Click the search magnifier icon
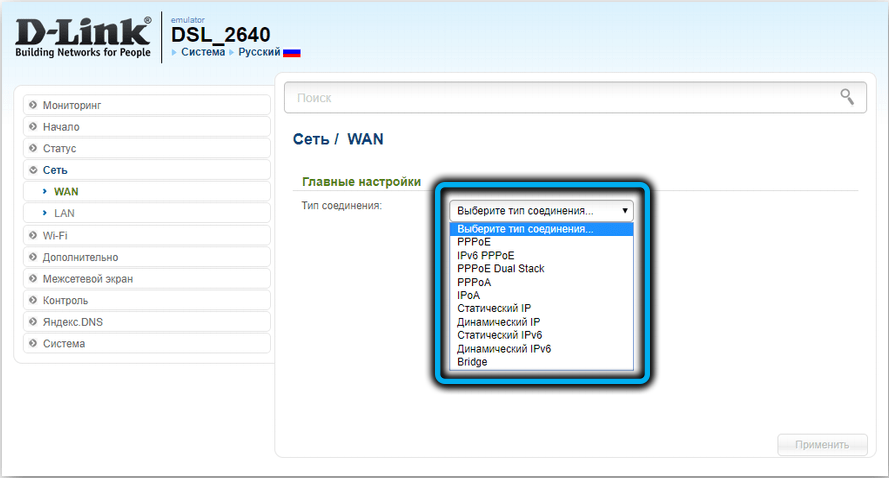 point(846,97)
